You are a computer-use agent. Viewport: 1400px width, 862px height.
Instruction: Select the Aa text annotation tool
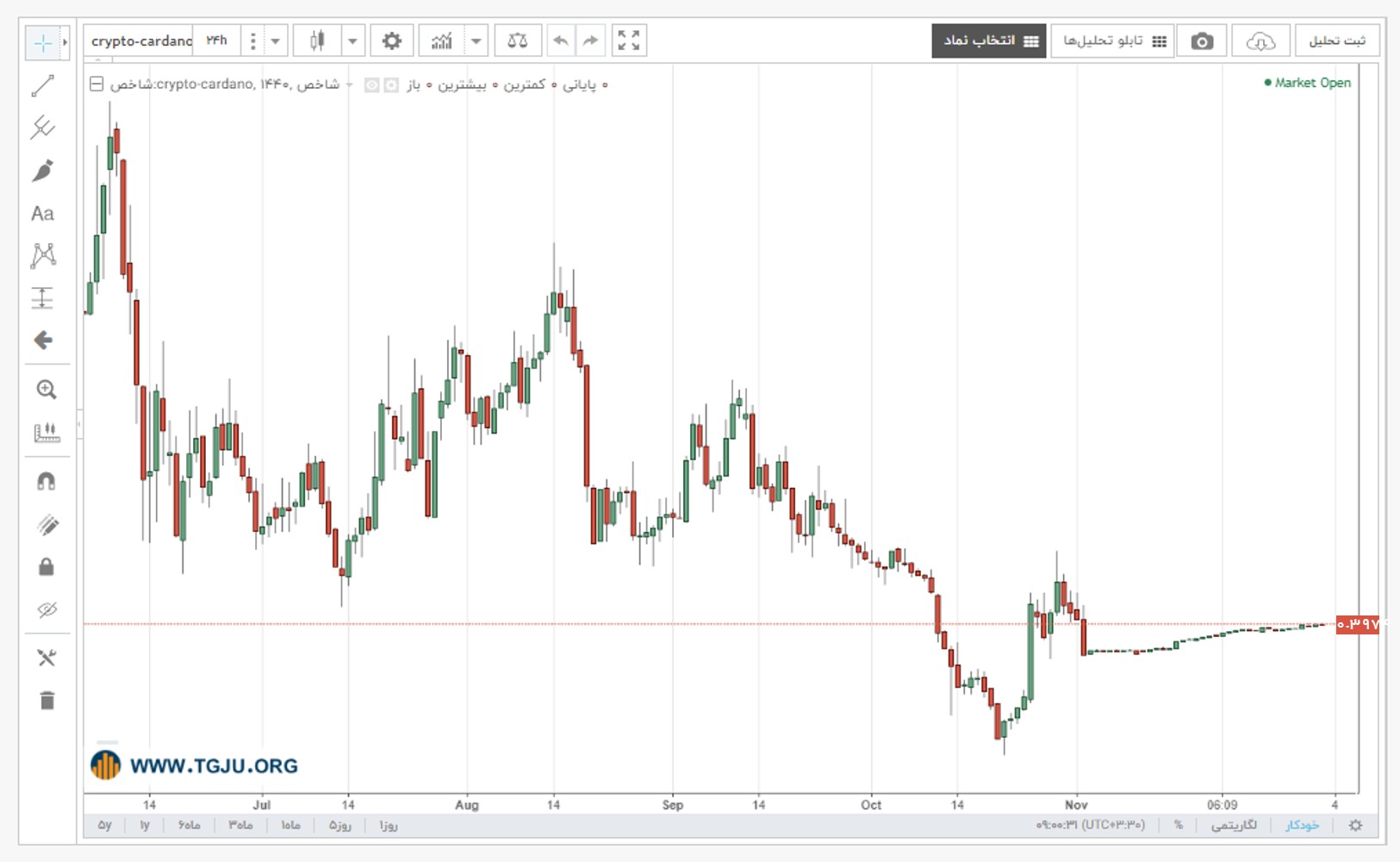42,213
